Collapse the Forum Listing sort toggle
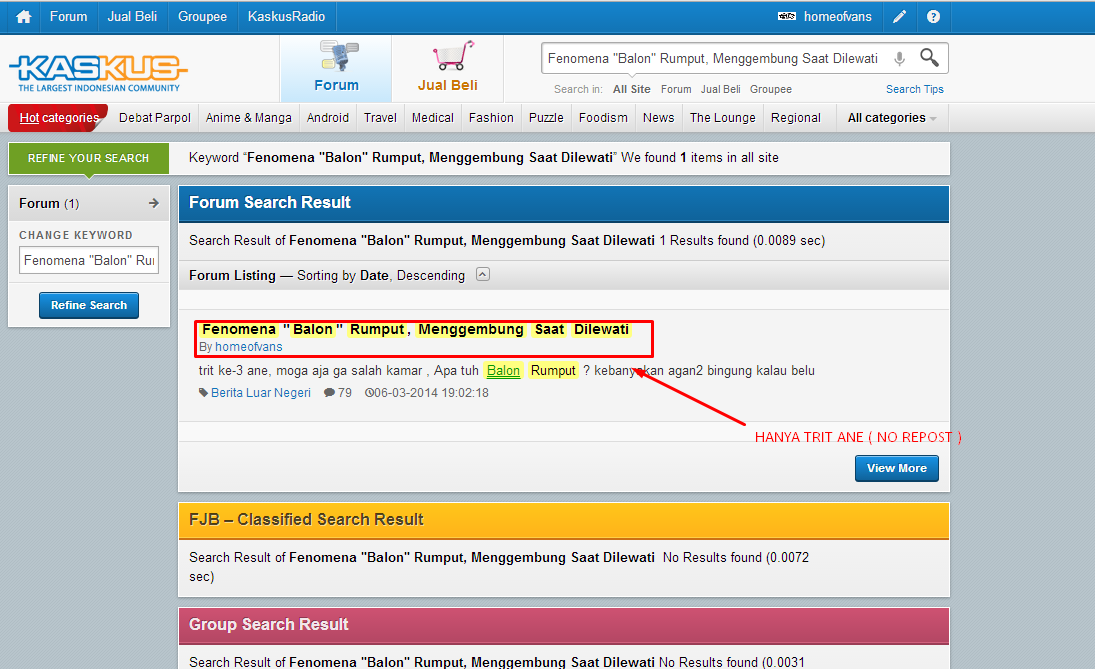 483,274
